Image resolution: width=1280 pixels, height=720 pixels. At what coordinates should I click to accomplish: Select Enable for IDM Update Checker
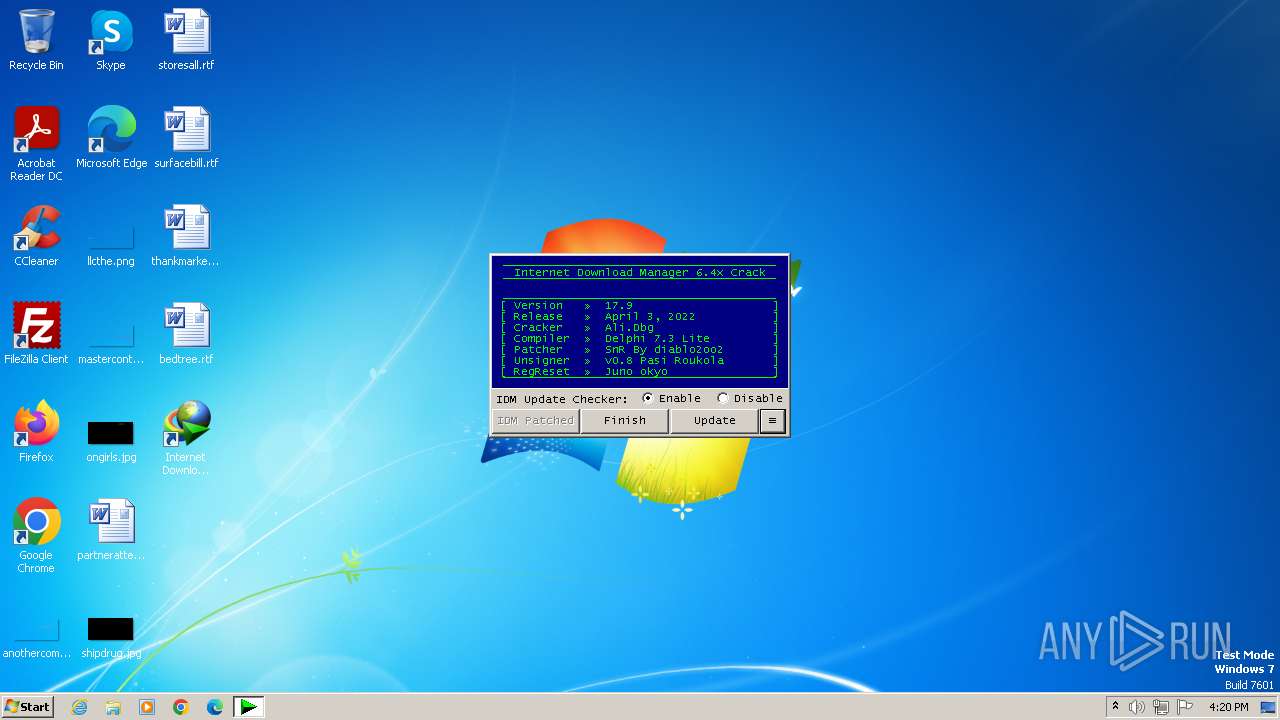coord(671,398)
